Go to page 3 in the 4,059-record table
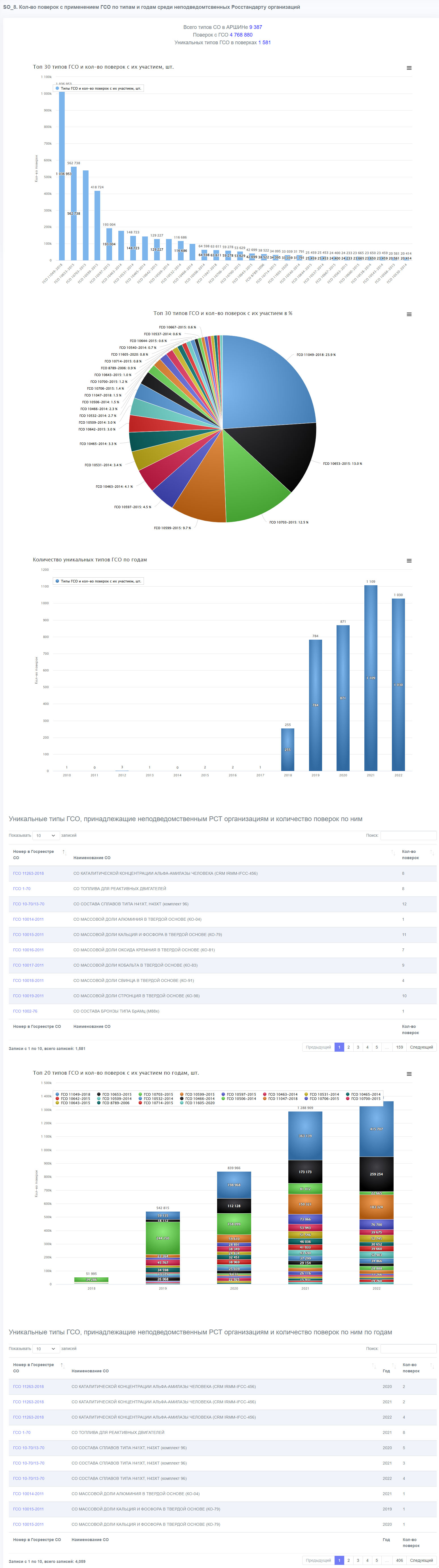439x1568 pixels. [358, 1560]
